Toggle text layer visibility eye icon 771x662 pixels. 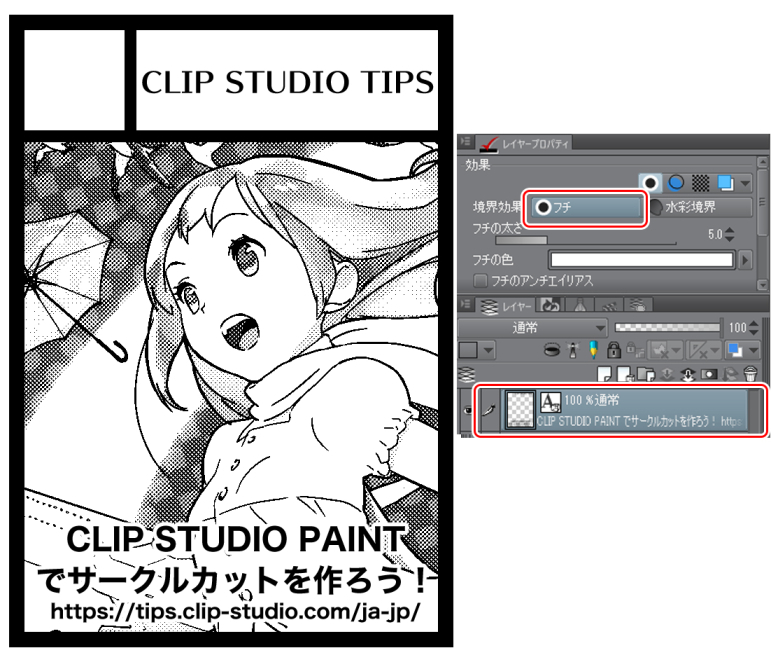click(468, 410)
